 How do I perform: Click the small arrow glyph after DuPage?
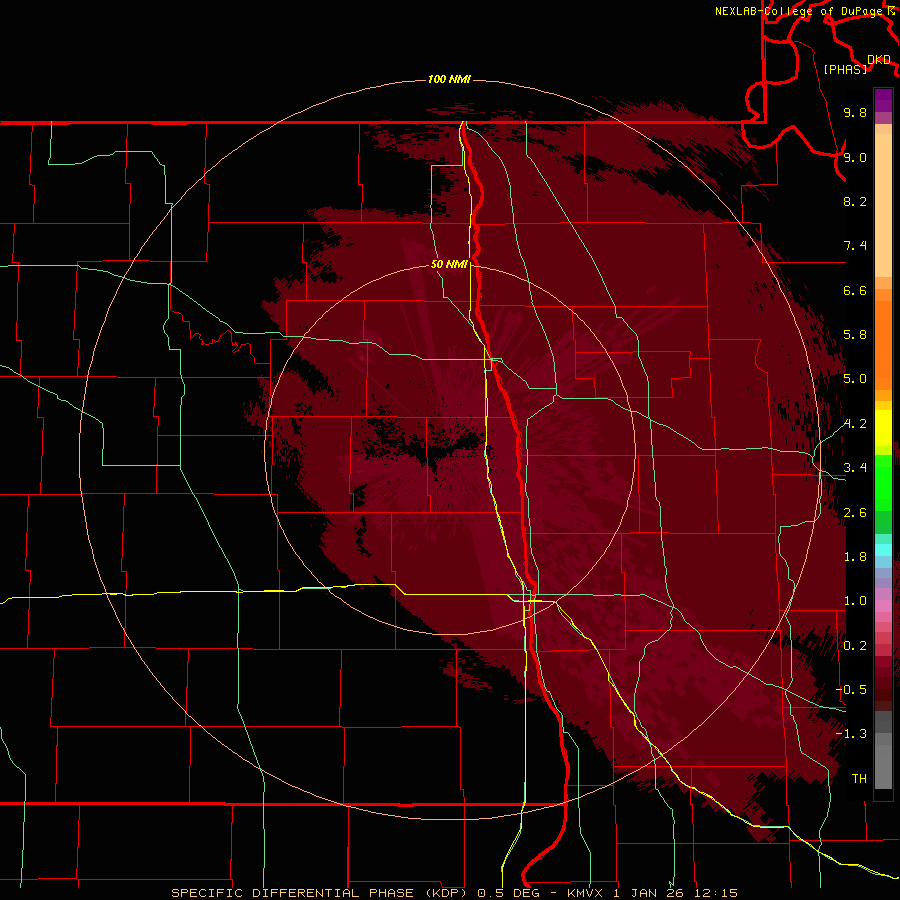[890, 11]
